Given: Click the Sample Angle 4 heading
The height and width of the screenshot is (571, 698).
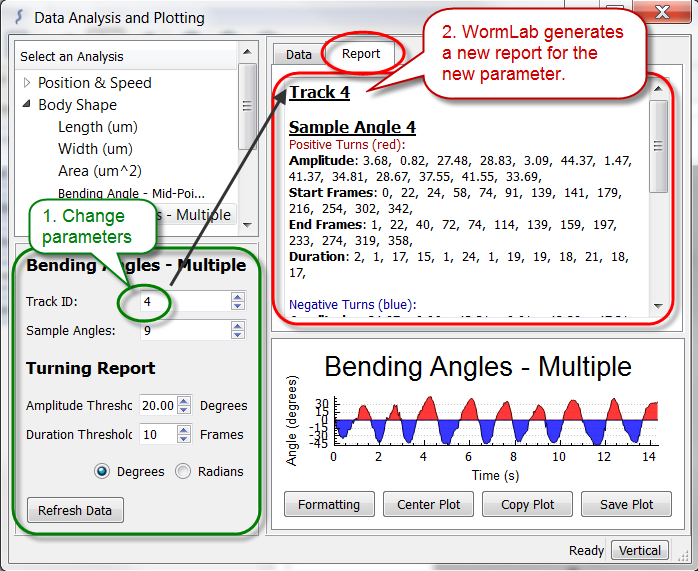Looking at the screenshot, I should click(x=352, y=127).
